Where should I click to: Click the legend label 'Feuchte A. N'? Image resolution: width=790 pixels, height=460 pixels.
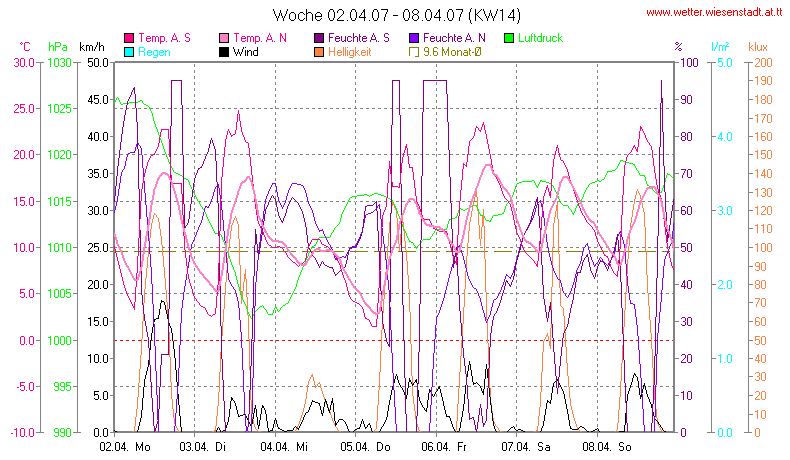(454, 38)
